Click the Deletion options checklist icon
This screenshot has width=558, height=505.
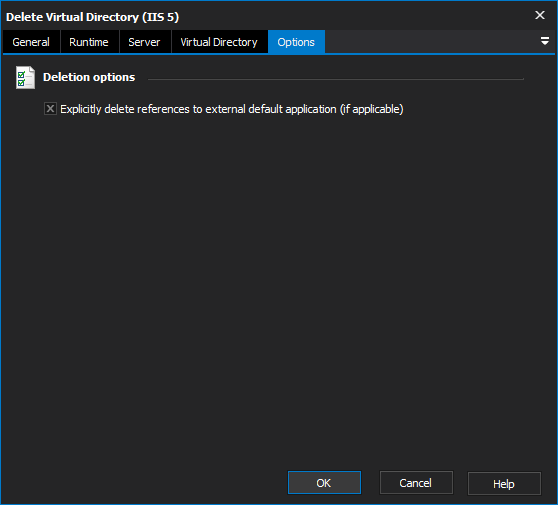(25, 78)
